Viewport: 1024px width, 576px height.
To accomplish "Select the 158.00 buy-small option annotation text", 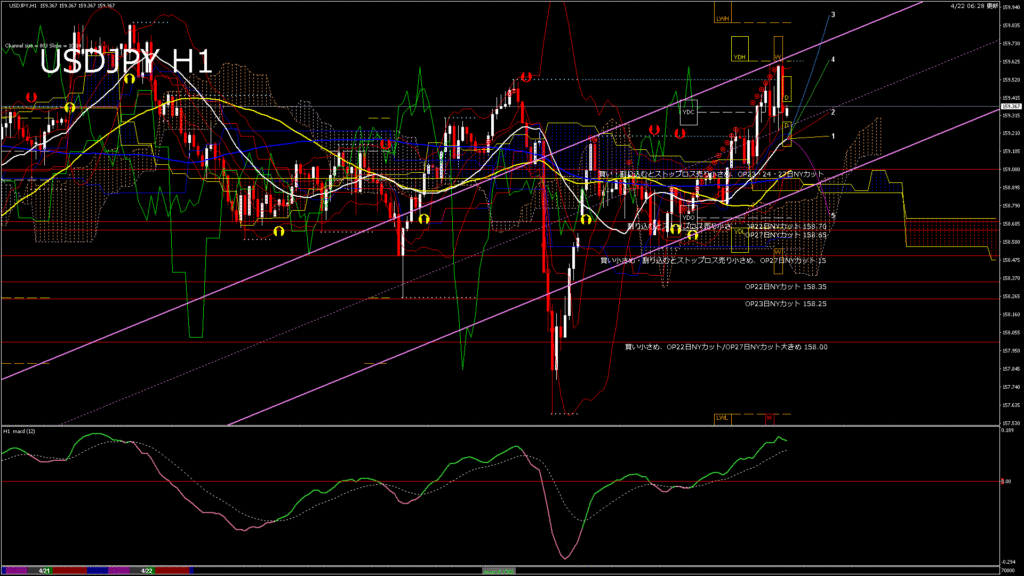I will click(x=726, y=347).
